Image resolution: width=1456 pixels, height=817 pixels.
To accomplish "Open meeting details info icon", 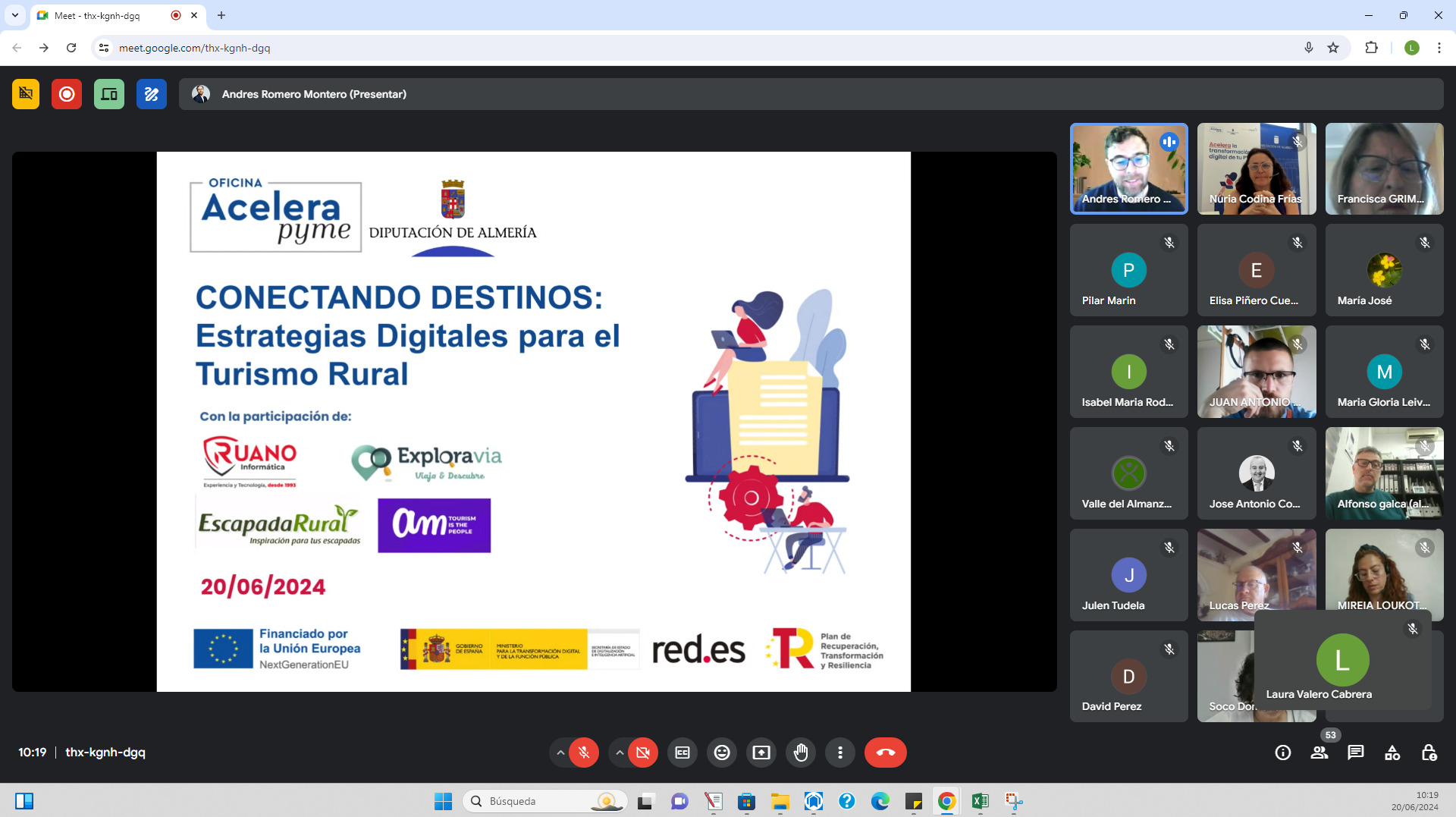I will [x=1283, y=753].
